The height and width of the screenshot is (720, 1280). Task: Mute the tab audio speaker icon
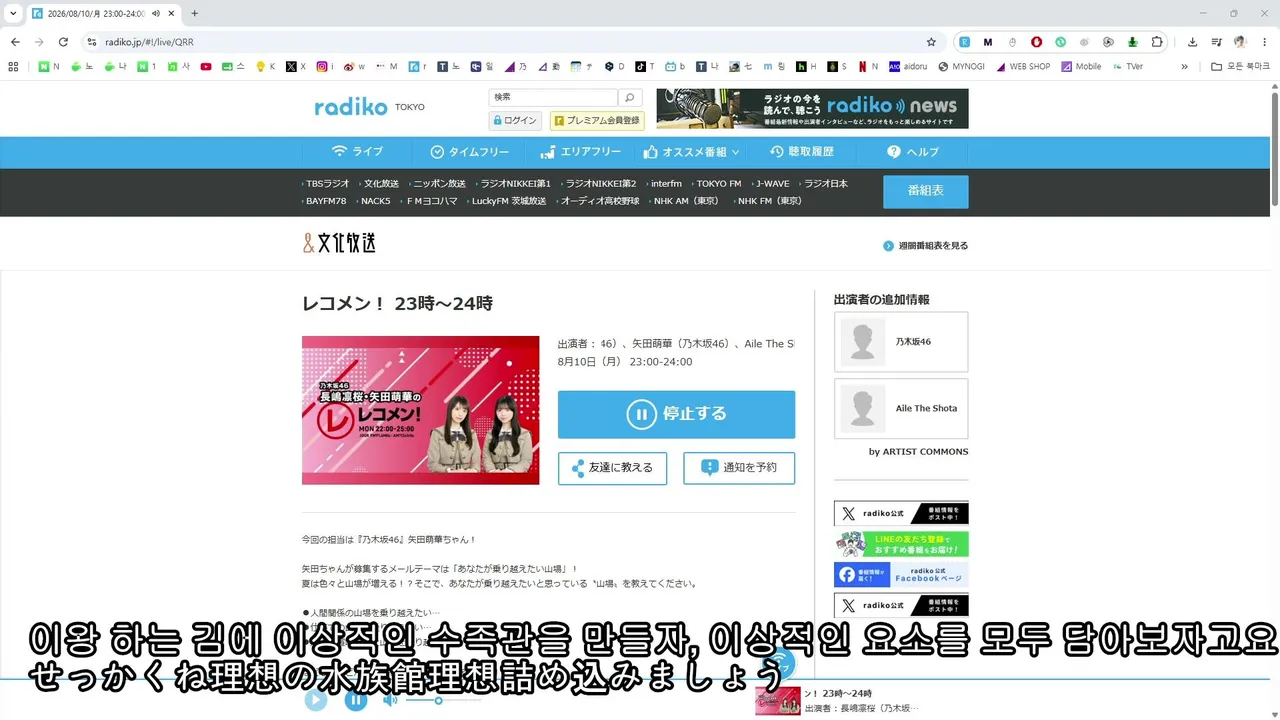point(156,13)
